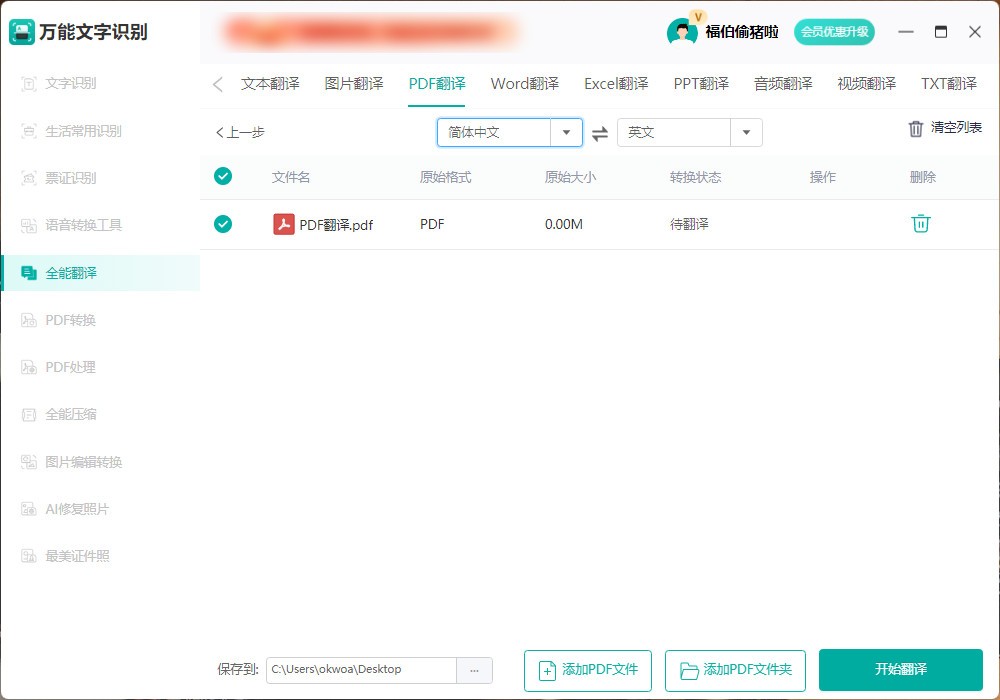Open the 英文 target language dropdown
The width and height of the screenshot is (1000, 700).
coord(746,132)
